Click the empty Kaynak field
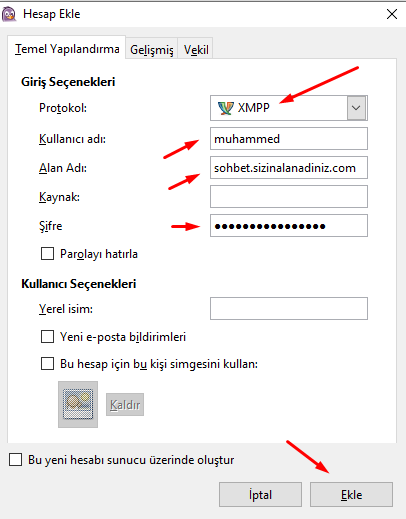Image resolution: width=406 pixels, height=519 pixels. click(x=289, y=196)
